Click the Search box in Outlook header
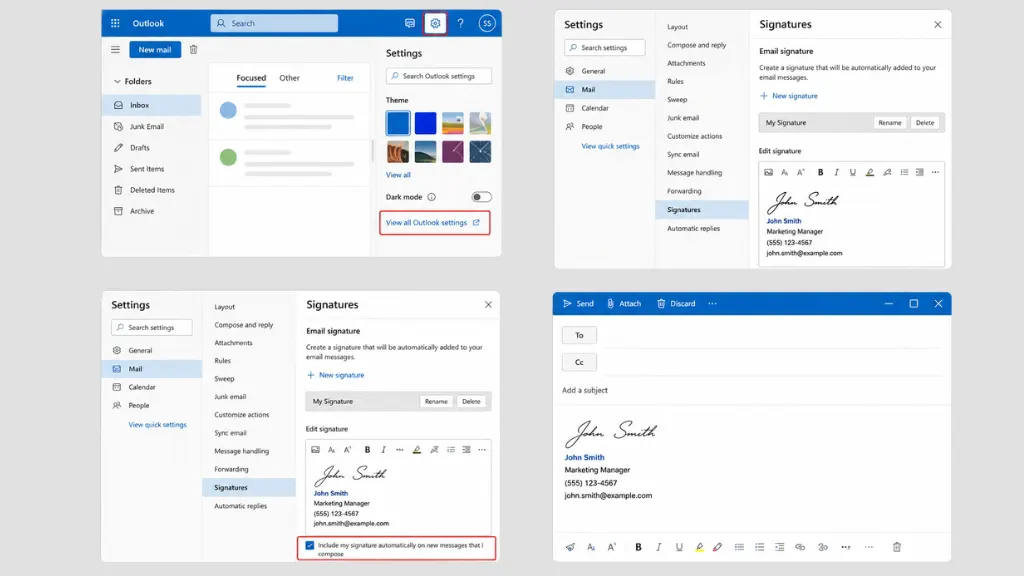The width and height of the screenshot is (1024, 576). [274, 24]
